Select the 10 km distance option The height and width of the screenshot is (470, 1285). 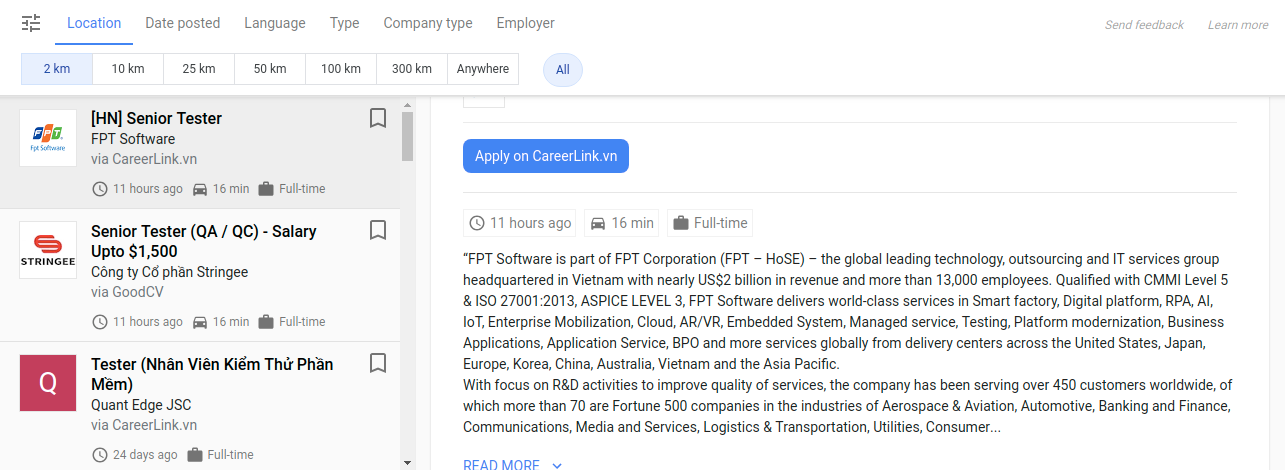point(128,69)
